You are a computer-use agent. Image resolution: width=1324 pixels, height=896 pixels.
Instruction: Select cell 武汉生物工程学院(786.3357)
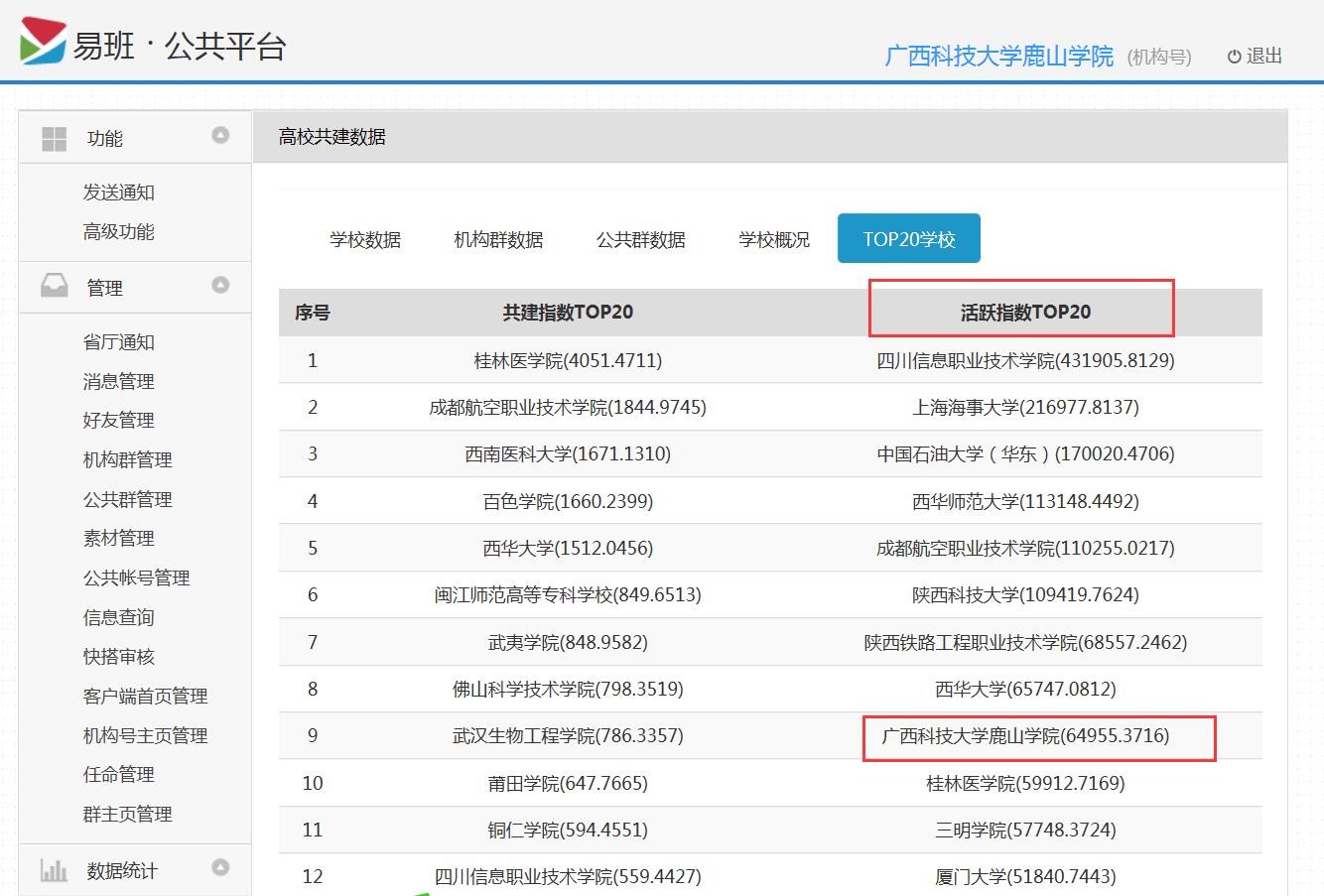pos(568,735)
